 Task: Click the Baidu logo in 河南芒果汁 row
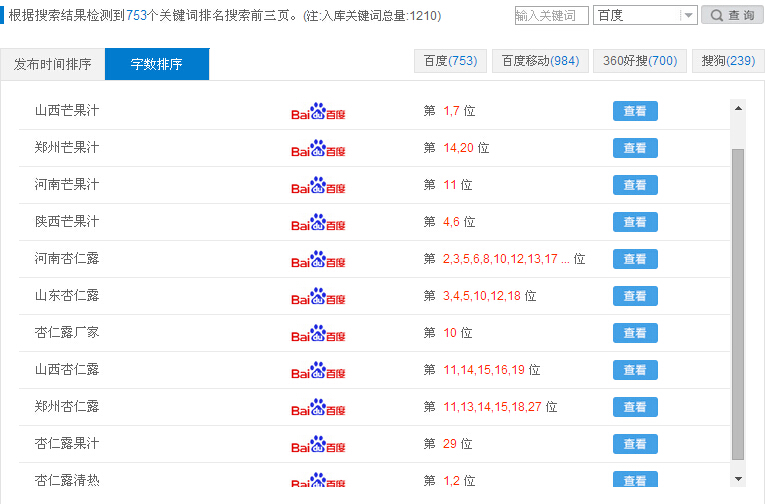click(x=318, y=185)
